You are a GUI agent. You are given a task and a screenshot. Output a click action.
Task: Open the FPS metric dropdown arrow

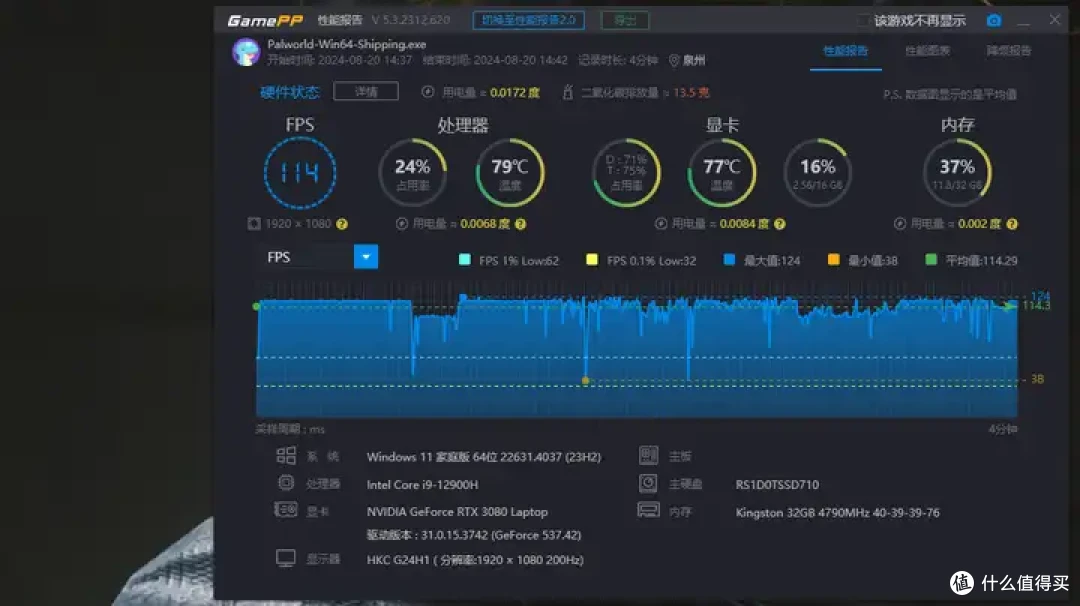pos(366,257)
